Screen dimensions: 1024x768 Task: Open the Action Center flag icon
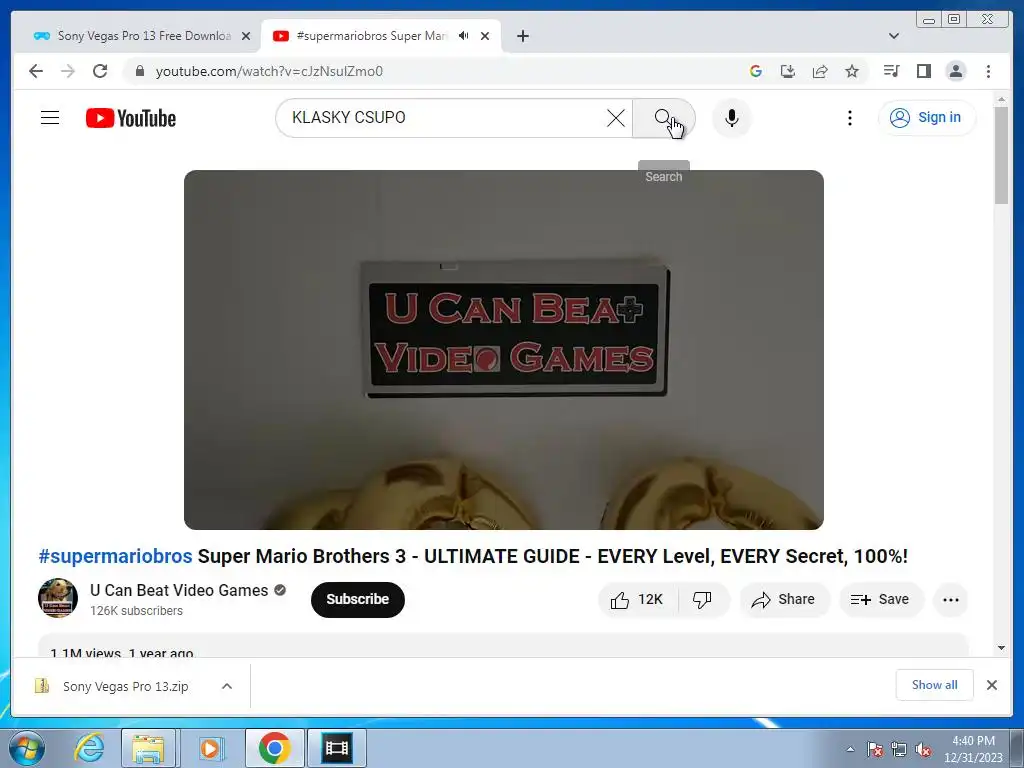(874, 749)
